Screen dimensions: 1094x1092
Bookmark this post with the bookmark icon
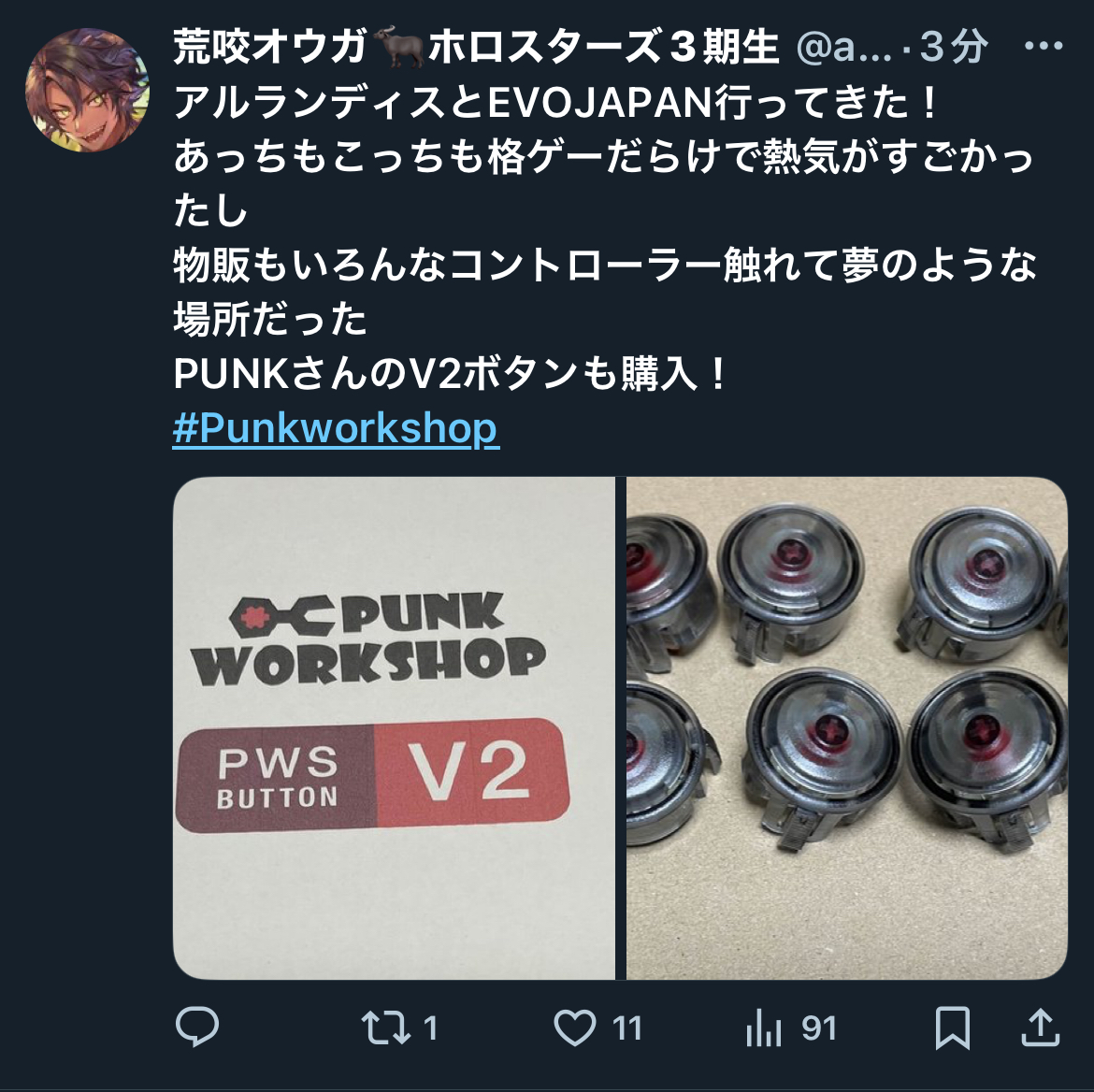pyautogui.click(x=953, y=1027)
